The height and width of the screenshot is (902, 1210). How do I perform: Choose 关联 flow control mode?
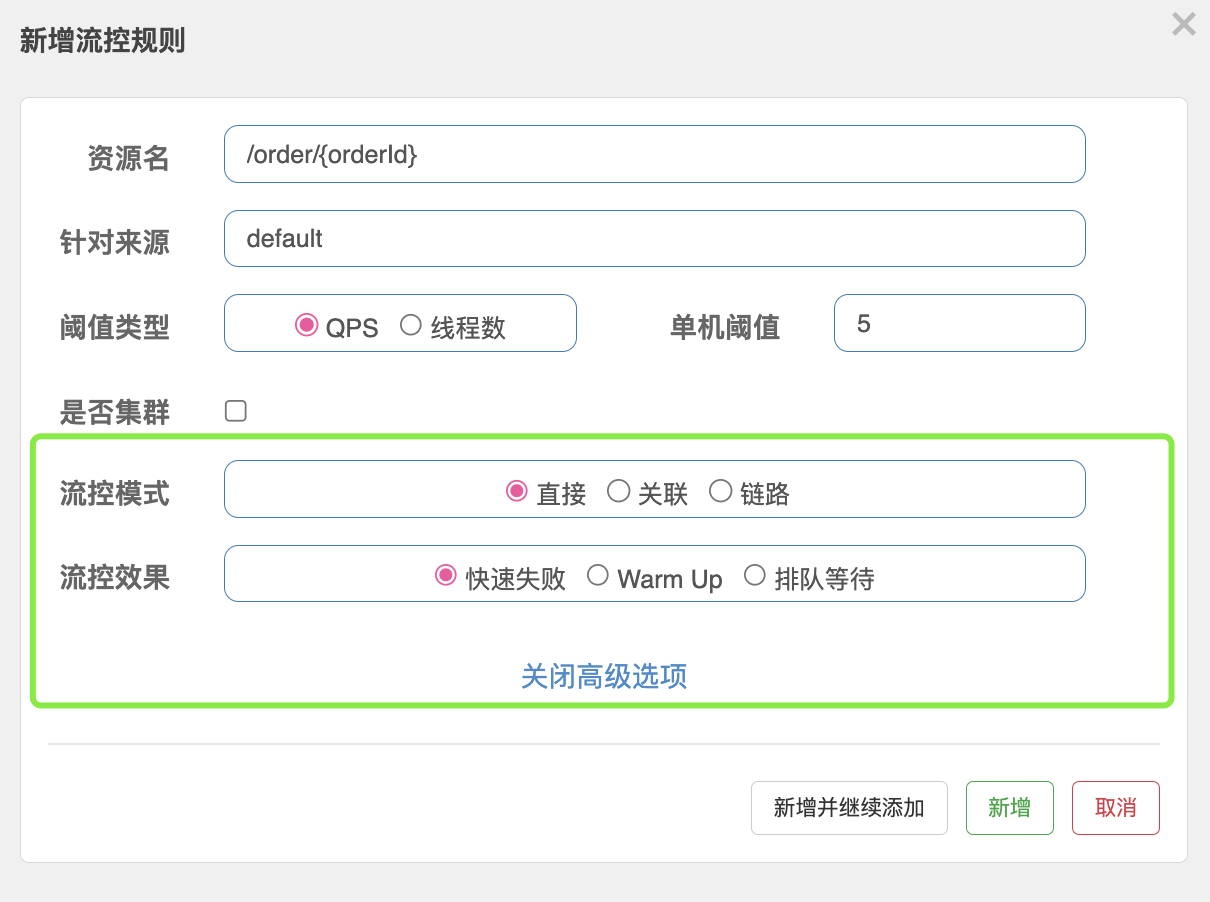point(619,491)
